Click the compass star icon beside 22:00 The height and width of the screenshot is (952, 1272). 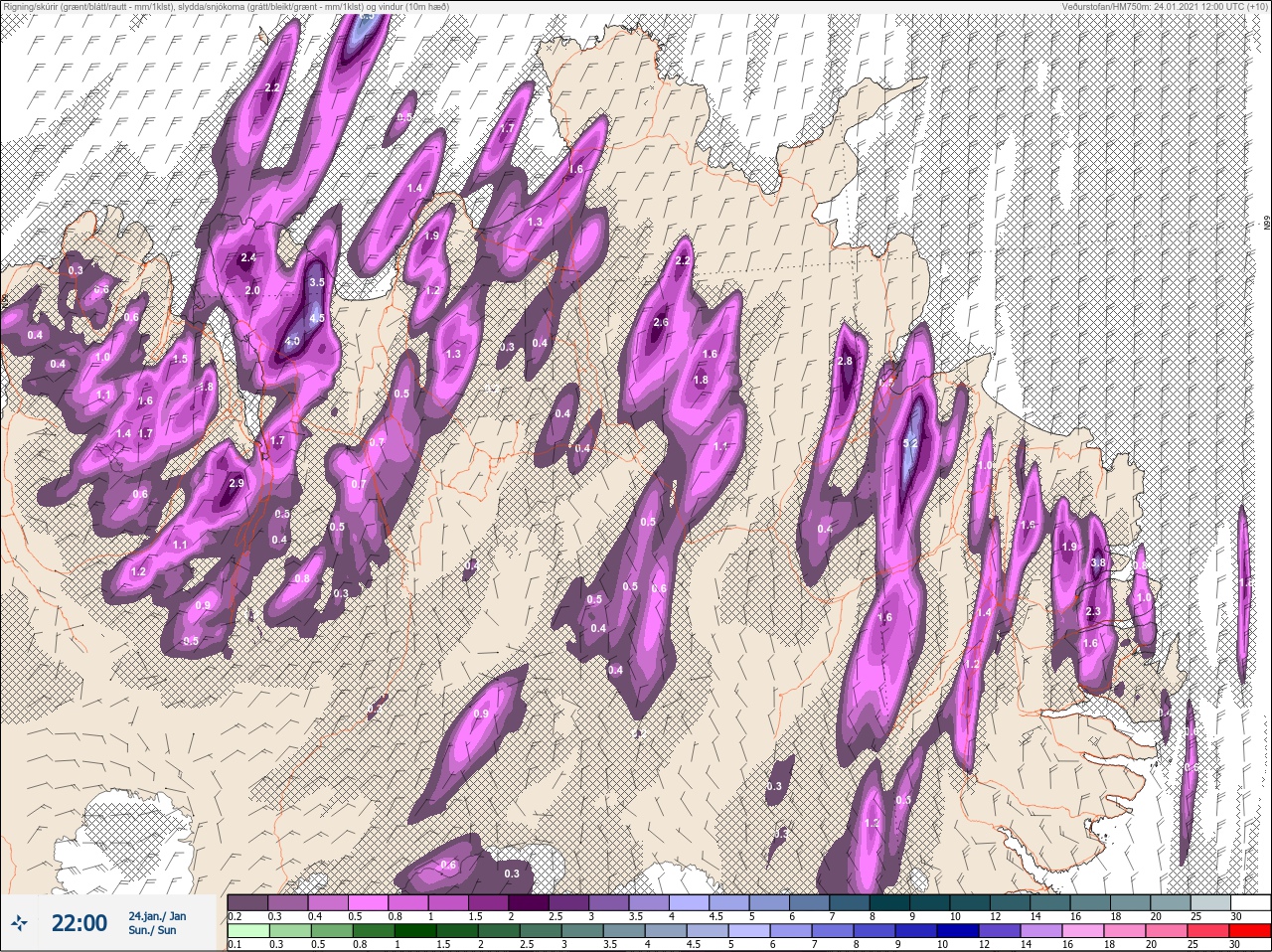[x=21, y=923]
